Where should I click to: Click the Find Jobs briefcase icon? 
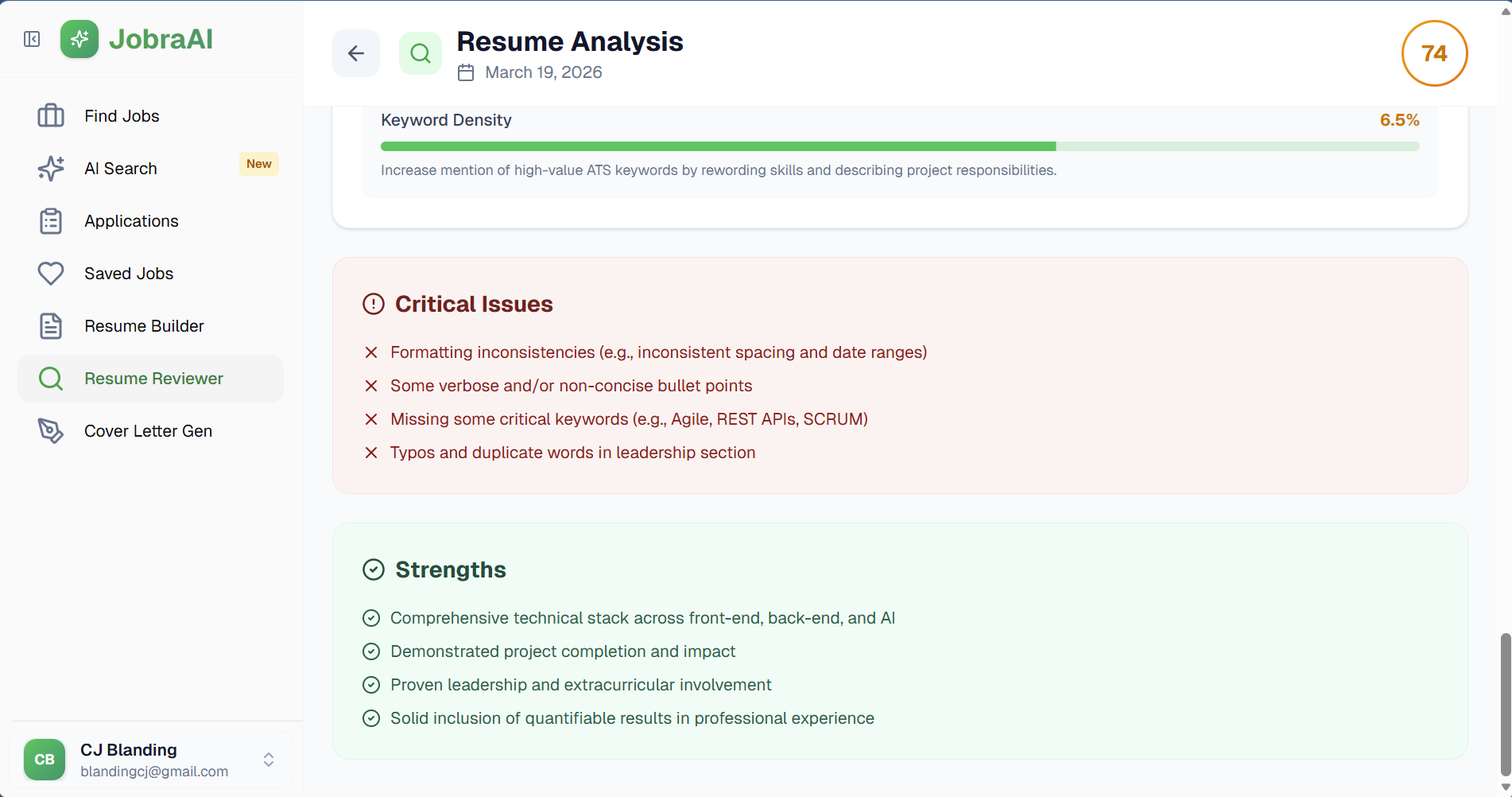(51, 116)
